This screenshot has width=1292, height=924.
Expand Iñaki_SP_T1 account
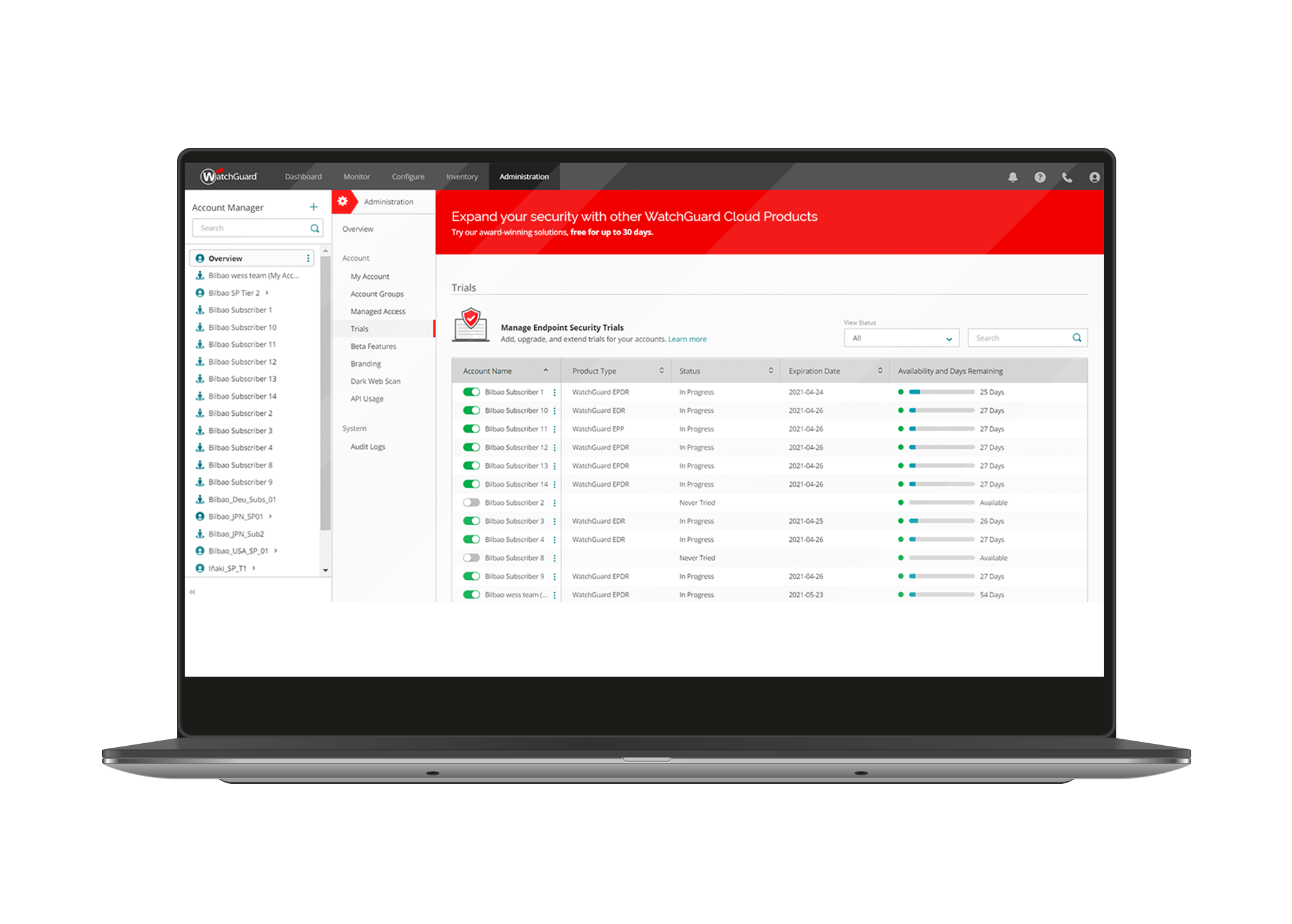pos(254,568)
